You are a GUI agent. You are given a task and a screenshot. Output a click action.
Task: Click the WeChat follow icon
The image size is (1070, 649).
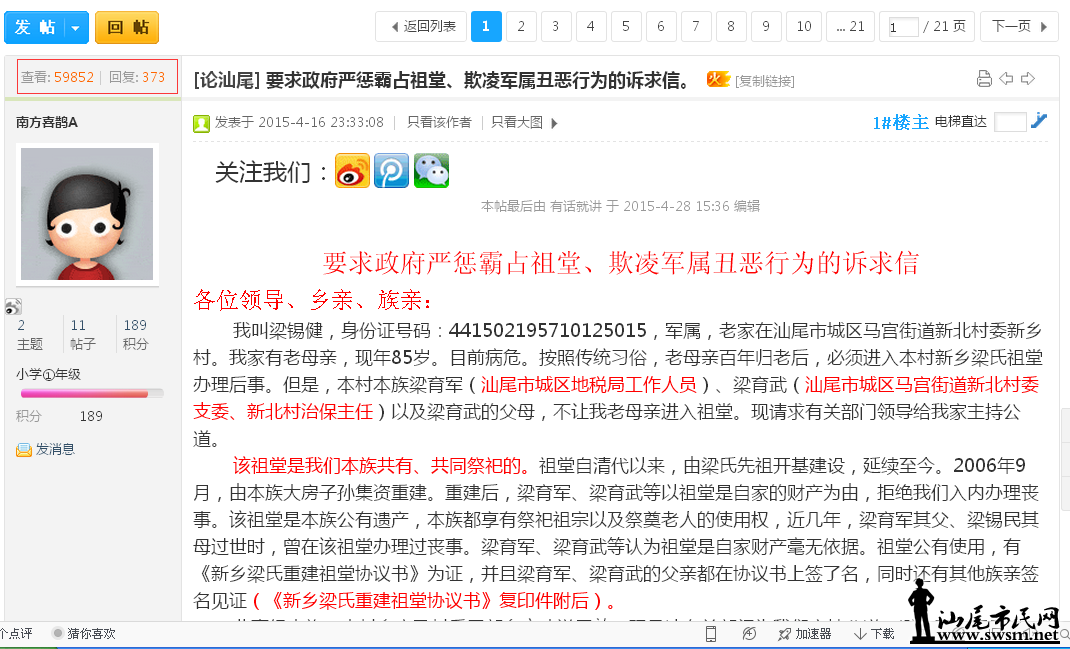(432, 171)
